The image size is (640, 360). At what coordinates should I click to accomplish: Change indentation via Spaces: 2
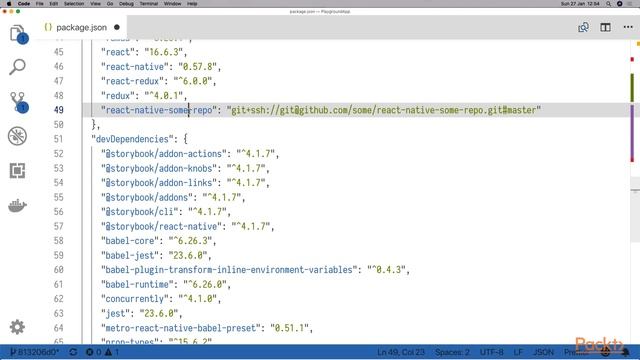[x=452, y=352]
